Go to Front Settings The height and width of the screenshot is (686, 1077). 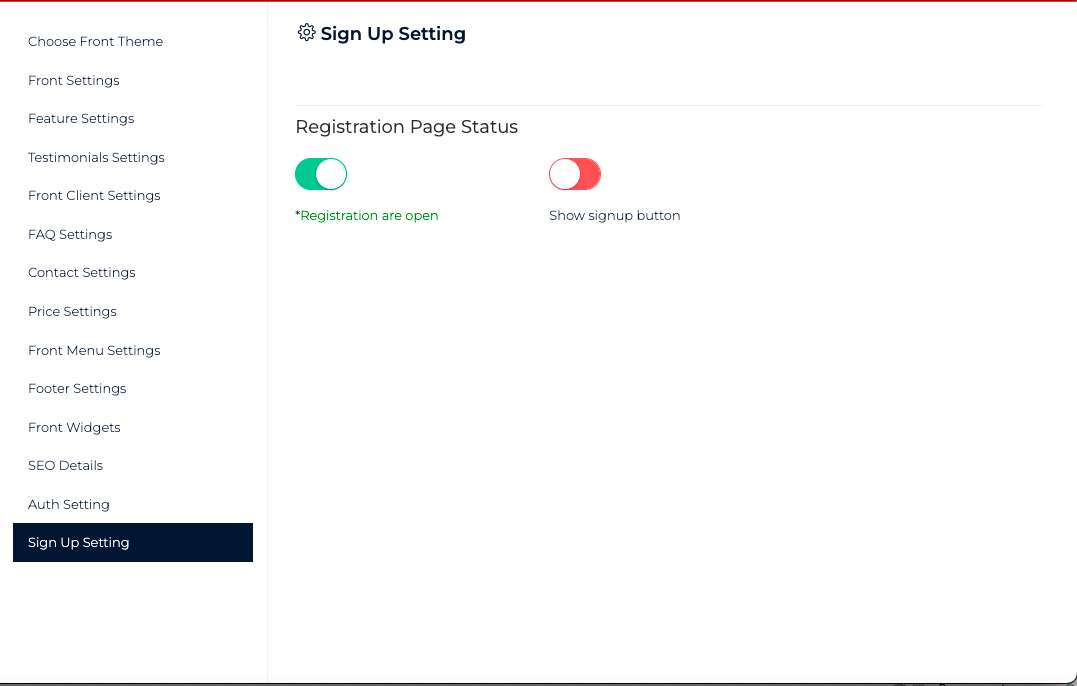click(x=73, y=80)
